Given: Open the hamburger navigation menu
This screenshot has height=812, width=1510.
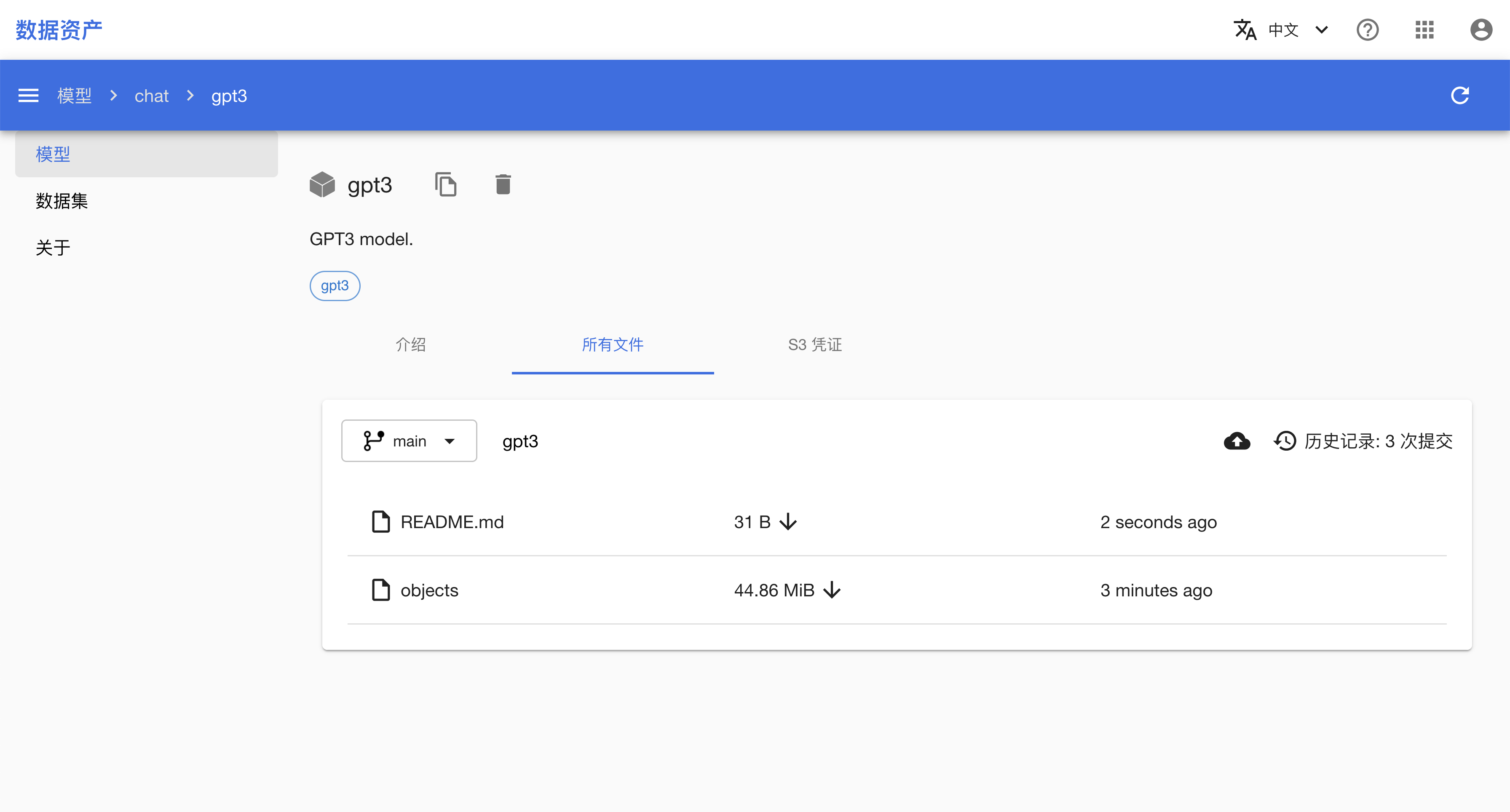Looking at the screenshot, I should point(28,96).
